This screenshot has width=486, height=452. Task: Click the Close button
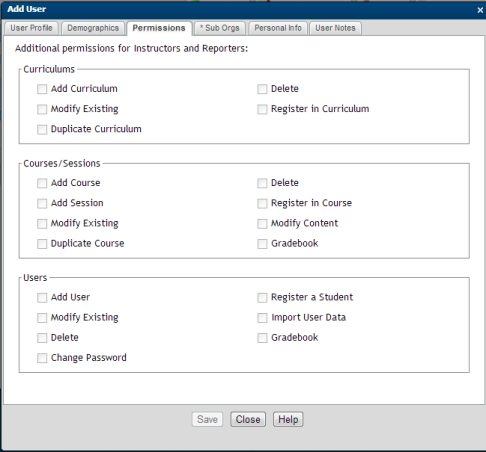(x=248, y=419)
